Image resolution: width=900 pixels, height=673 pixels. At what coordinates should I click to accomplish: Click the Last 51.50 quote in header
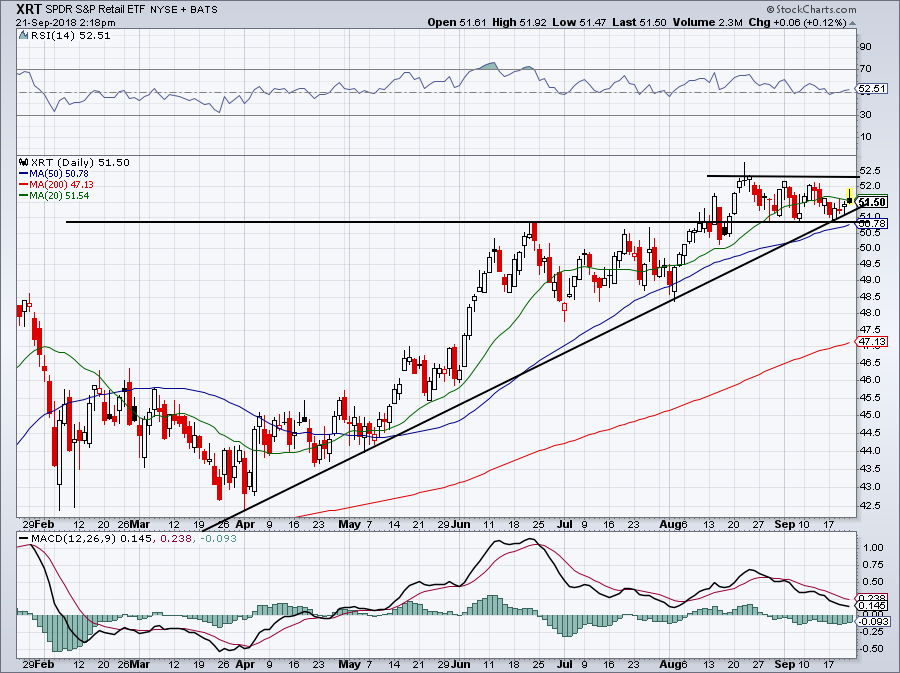pos(639,22)
